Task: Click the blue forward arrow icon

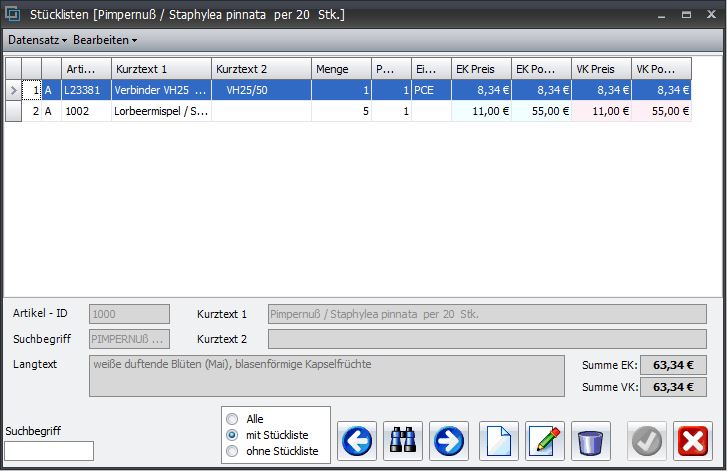Action: pyautogui.click(x=449, y=441)
